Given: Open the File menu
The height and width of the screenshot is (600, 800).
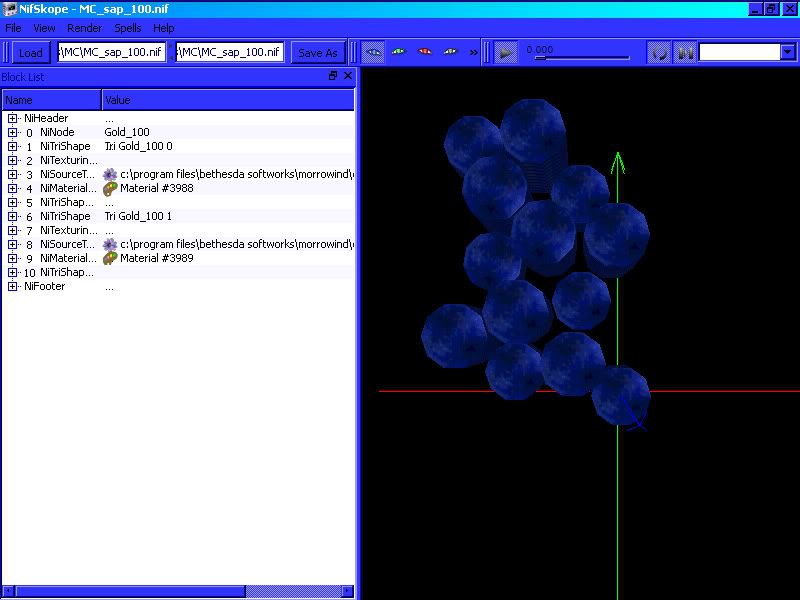Looking at the screenshot, I should point(13,28).
